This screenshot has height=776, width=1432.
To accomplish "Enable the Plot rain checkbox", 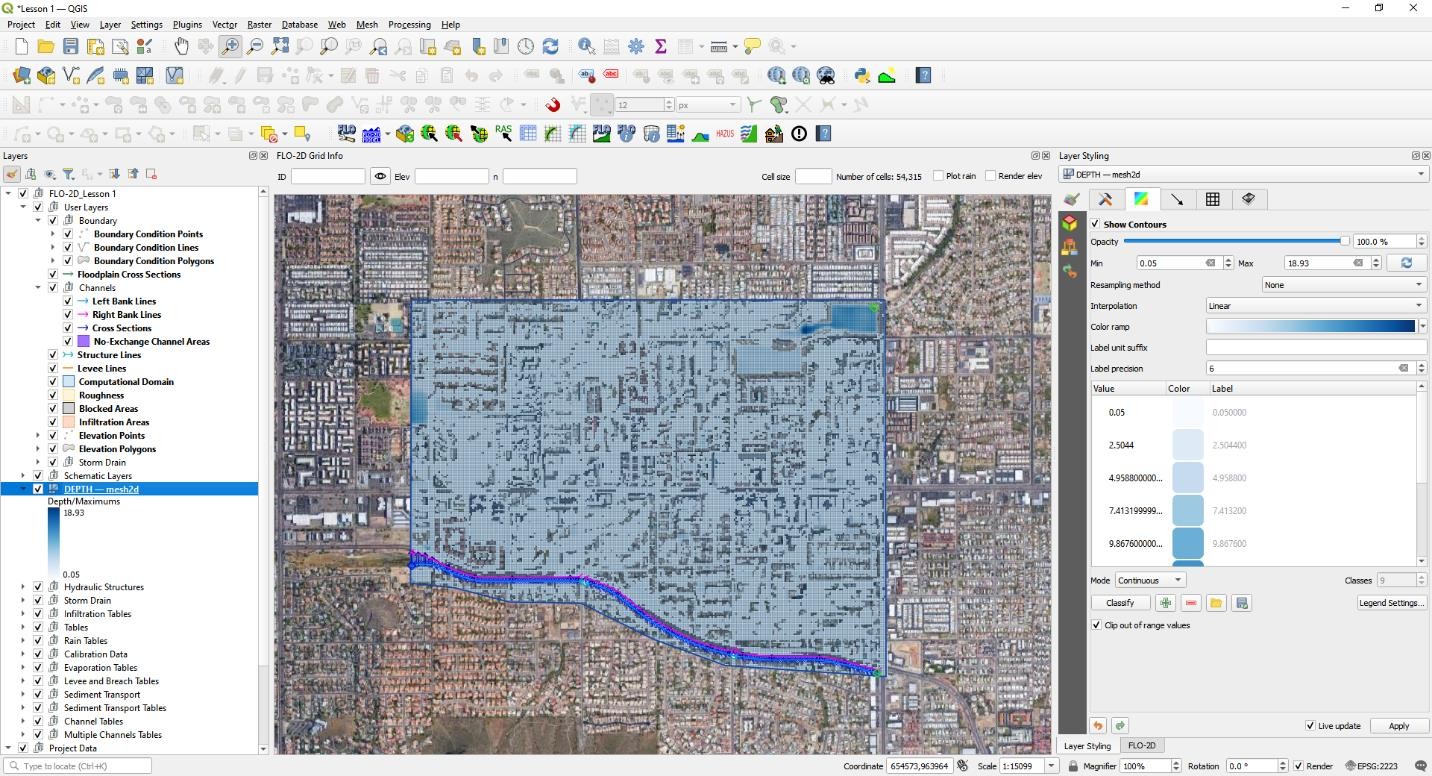I will tap(938, 176).
